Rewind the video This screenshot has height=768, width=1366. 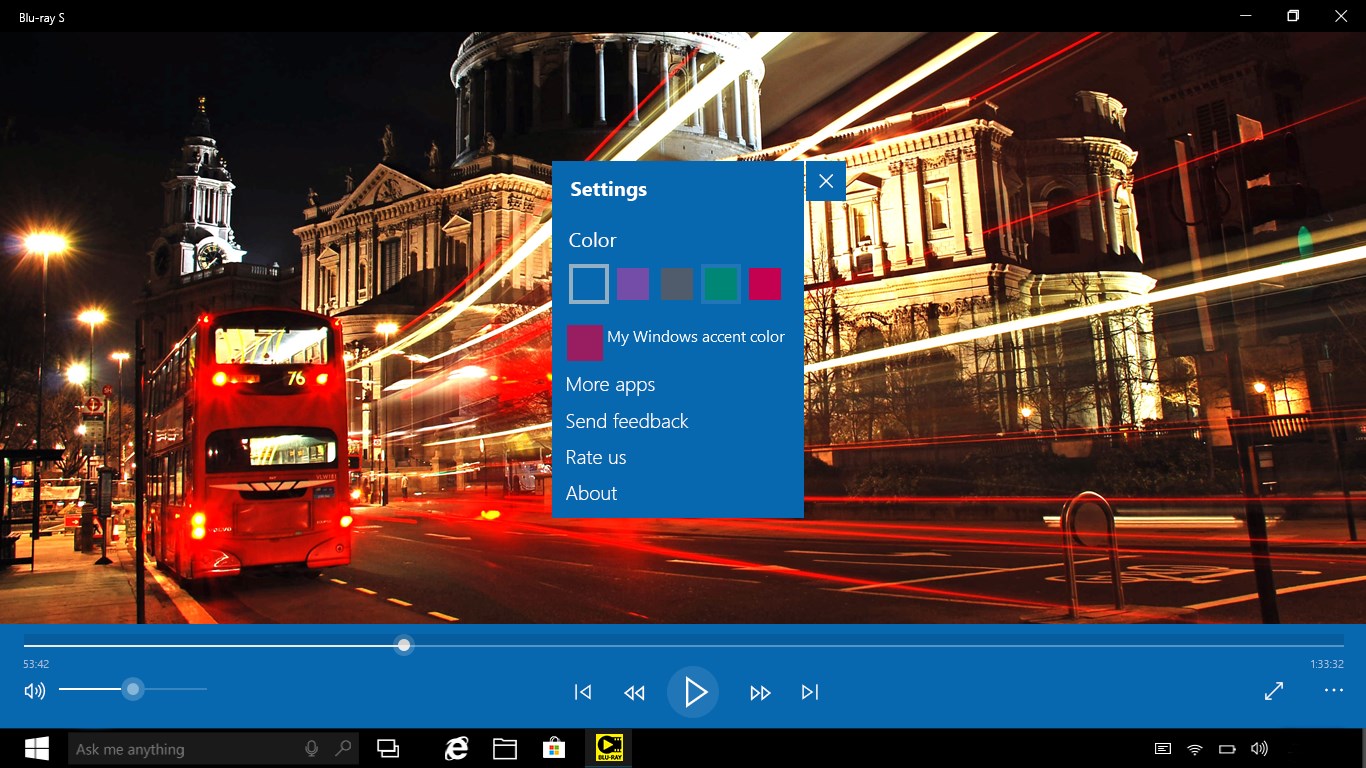coord(634,692)
